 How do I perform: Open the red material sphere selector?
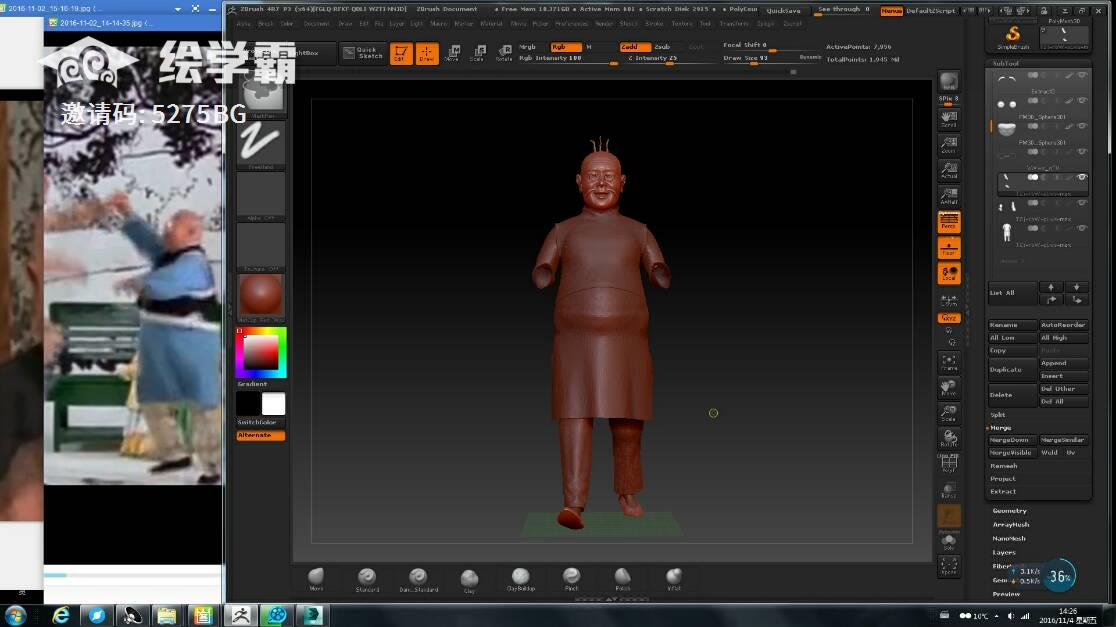tap(261, 297)
